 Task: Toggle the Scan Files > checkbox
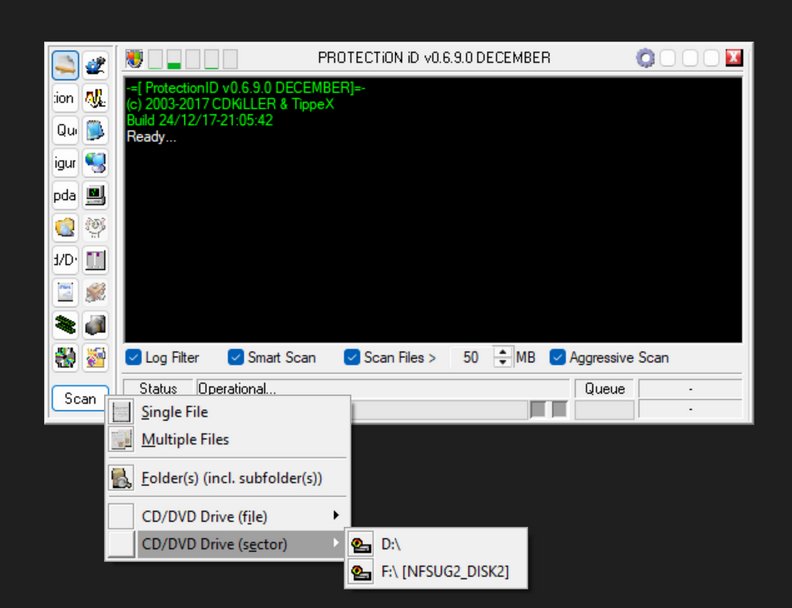point(352,357)
